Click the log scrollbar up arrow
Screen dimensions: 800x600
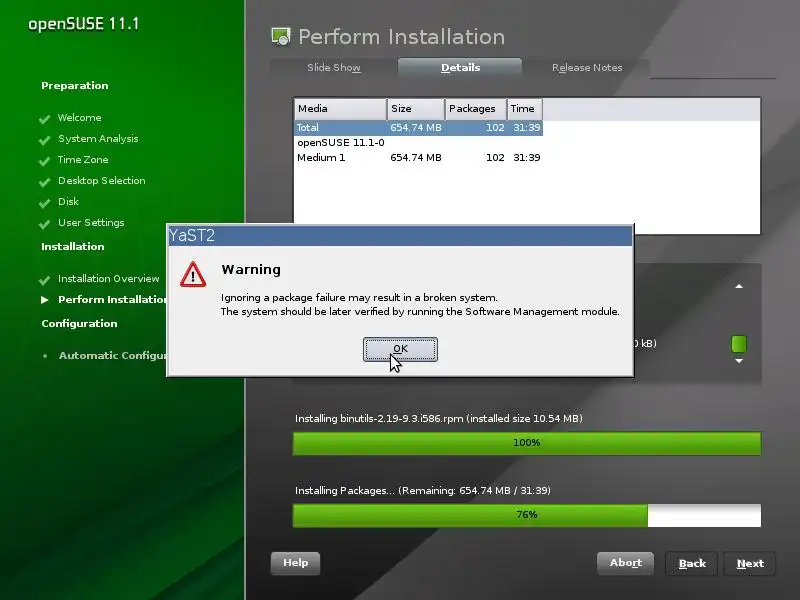pyautogui.click(x=739, y=286)
